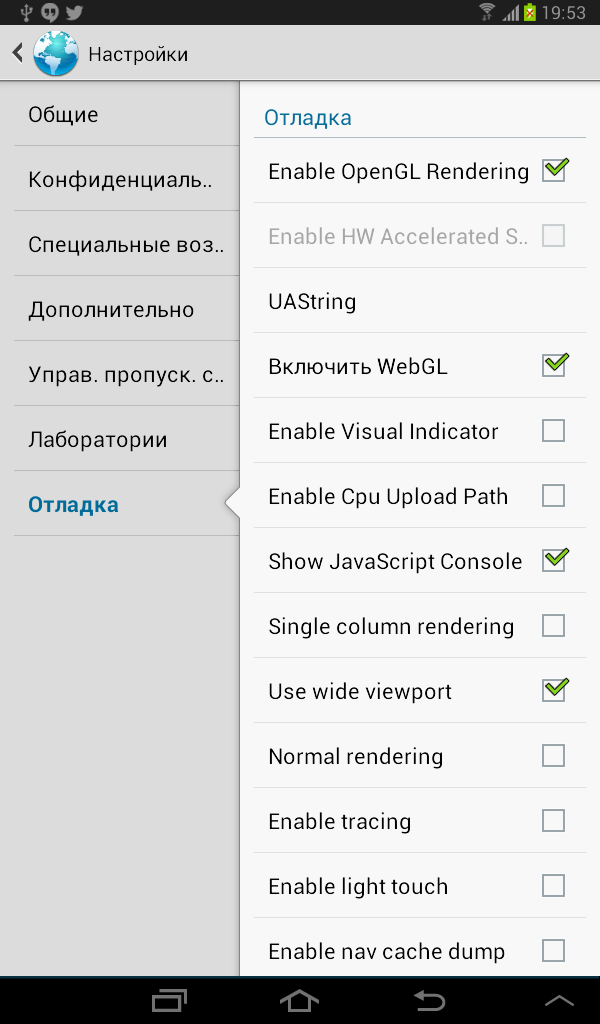
Task: Uncheck Включить WebGL checkbox
Action: [x=554, y=366]
